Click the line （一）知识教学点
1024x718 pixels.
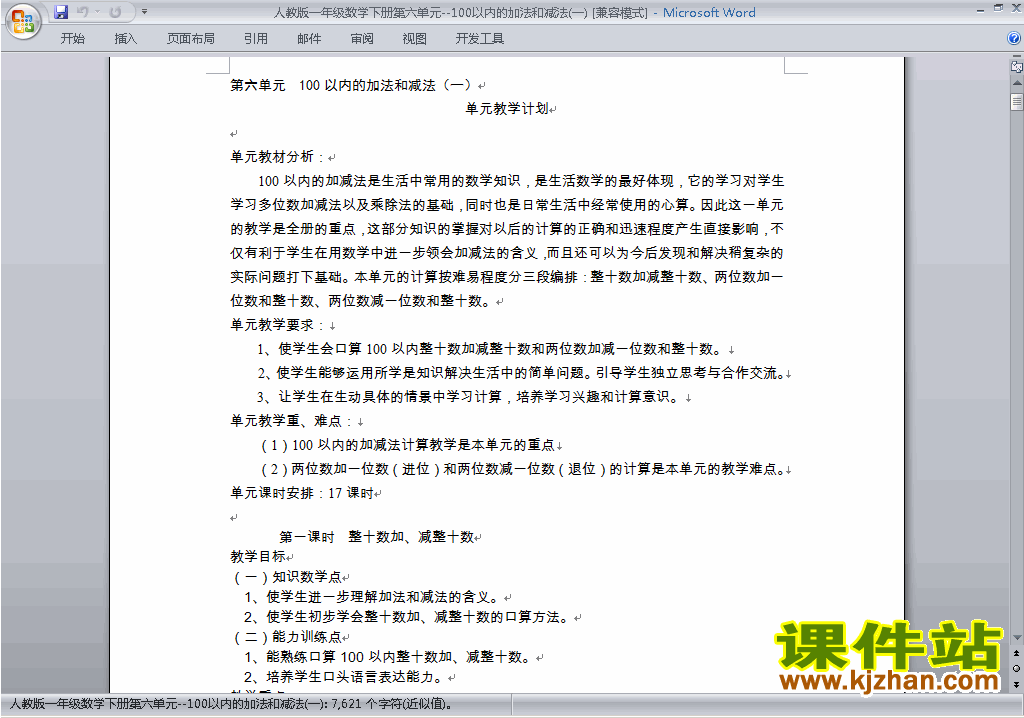tap(288, 577)
